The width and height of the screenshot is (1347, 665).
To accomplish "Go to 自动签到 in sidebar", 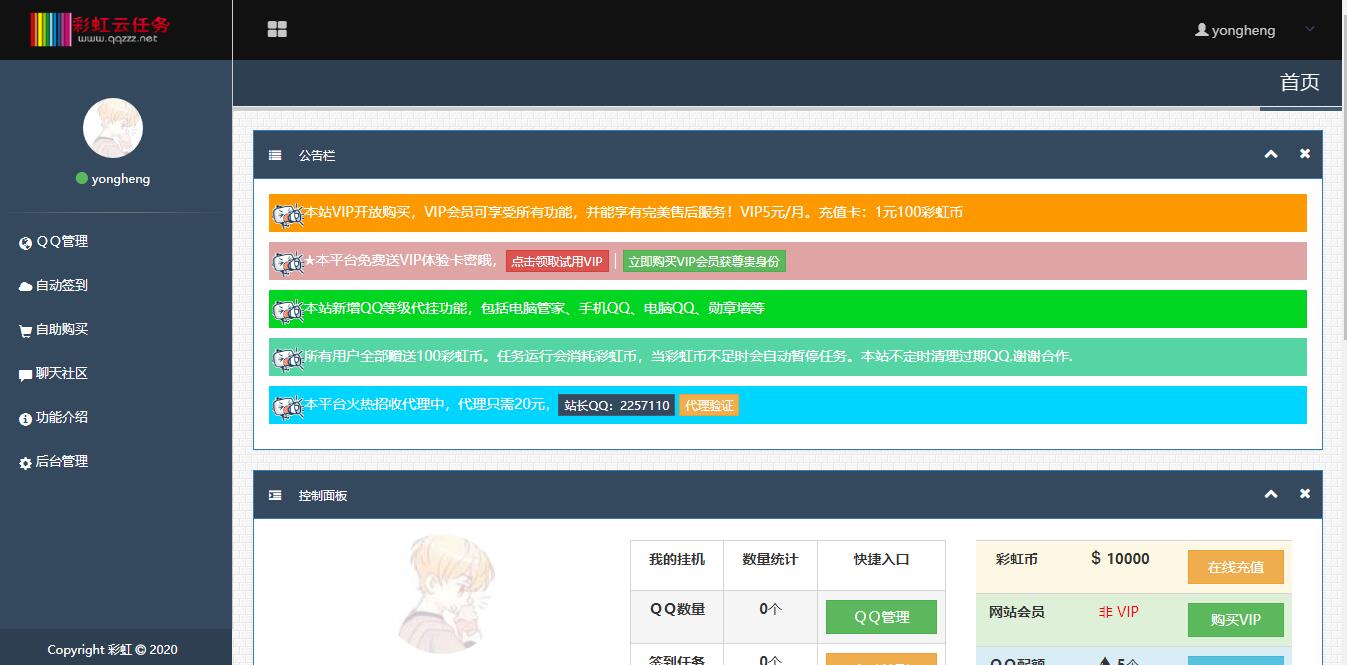I will click(61, 286).
